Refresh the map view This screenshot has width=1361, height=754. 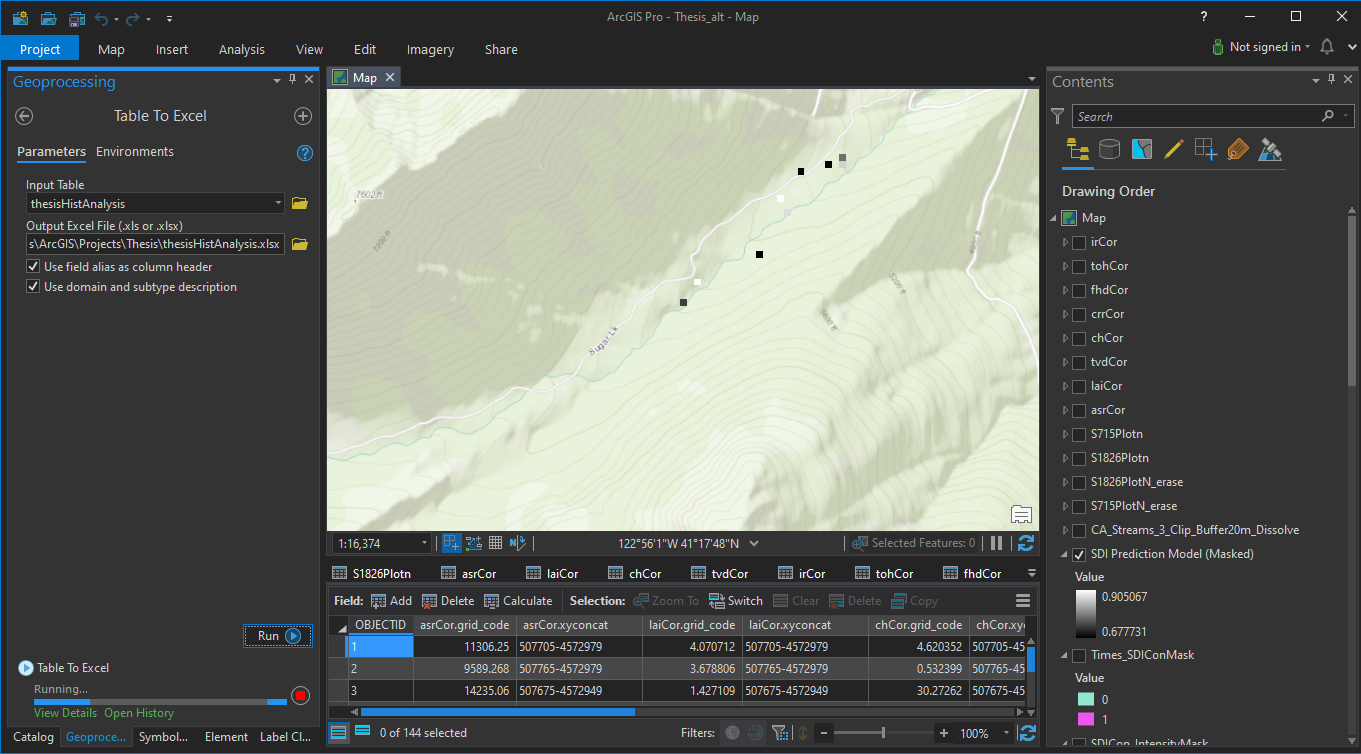(x=1026, y=543)
